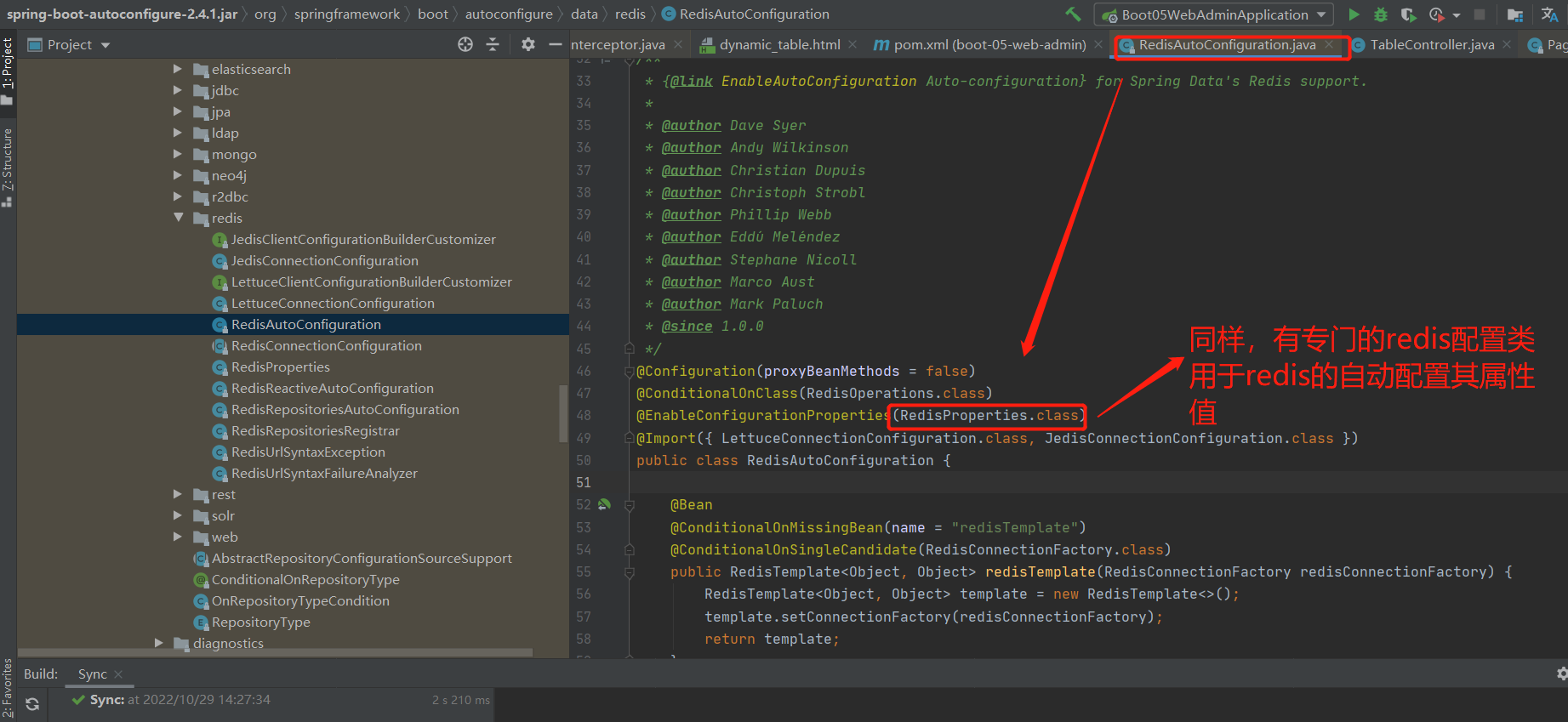Close the RedisAutoConfiguration.java tab
Screen dimensions: 1568x722
pos(1329,45)
